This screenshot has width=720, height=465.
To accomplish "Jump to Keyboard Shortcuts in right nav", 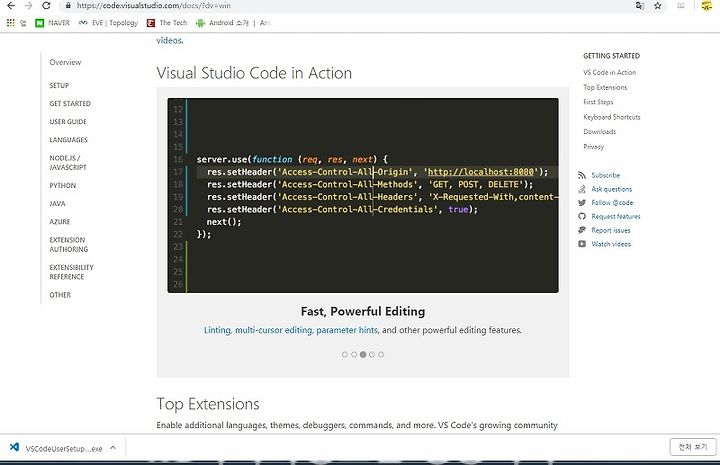I will pyautogui.click(x=612, y=117).
